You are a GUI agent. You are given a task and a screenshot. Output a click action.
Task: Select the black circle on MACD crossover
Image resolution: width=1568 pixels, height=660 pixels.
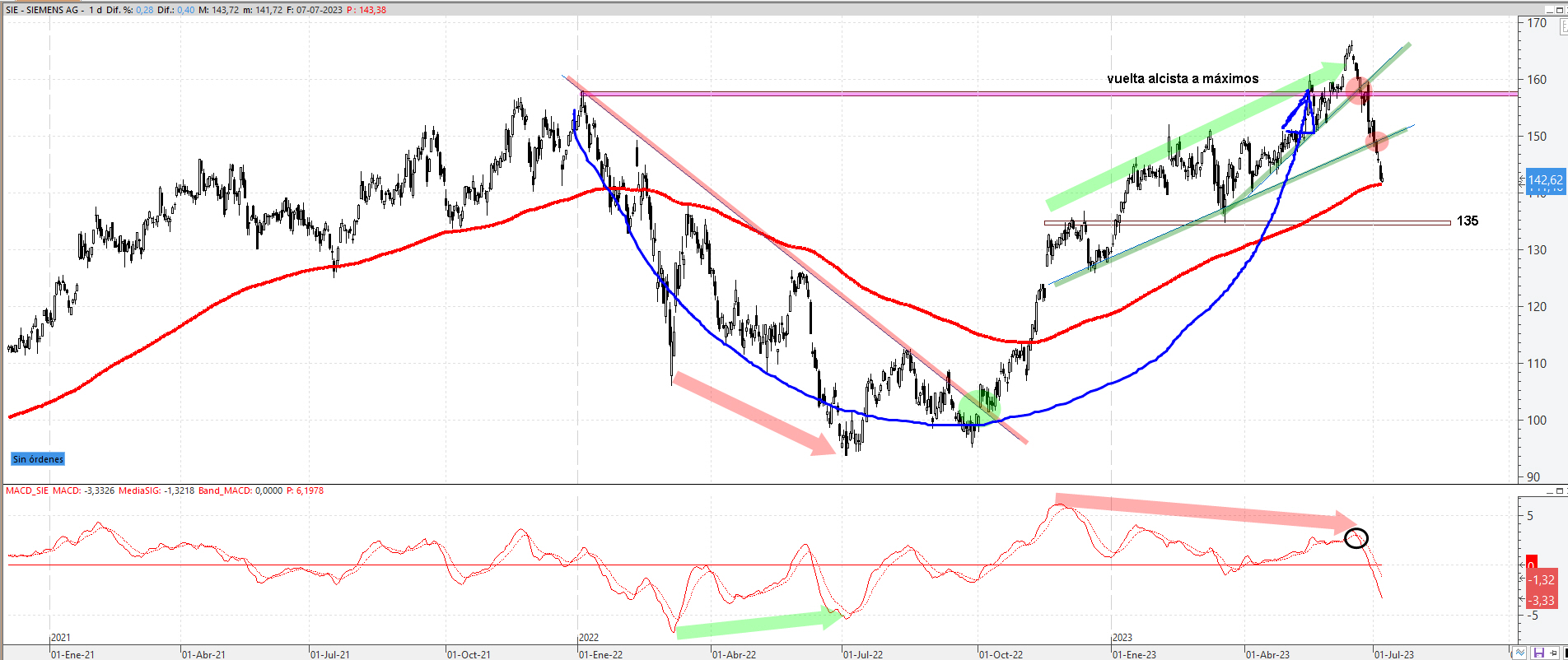tap(1356, 538)
